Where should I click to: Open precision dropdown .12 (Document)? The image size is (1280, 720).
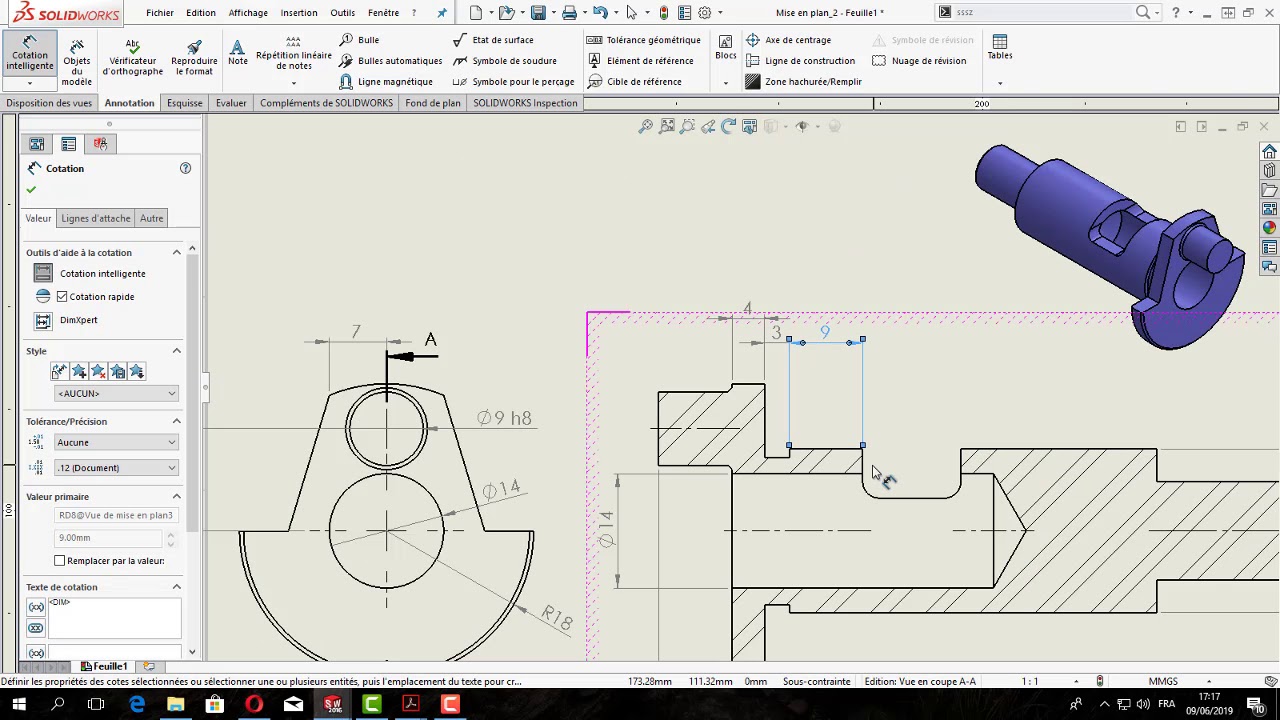click(116, 467)
